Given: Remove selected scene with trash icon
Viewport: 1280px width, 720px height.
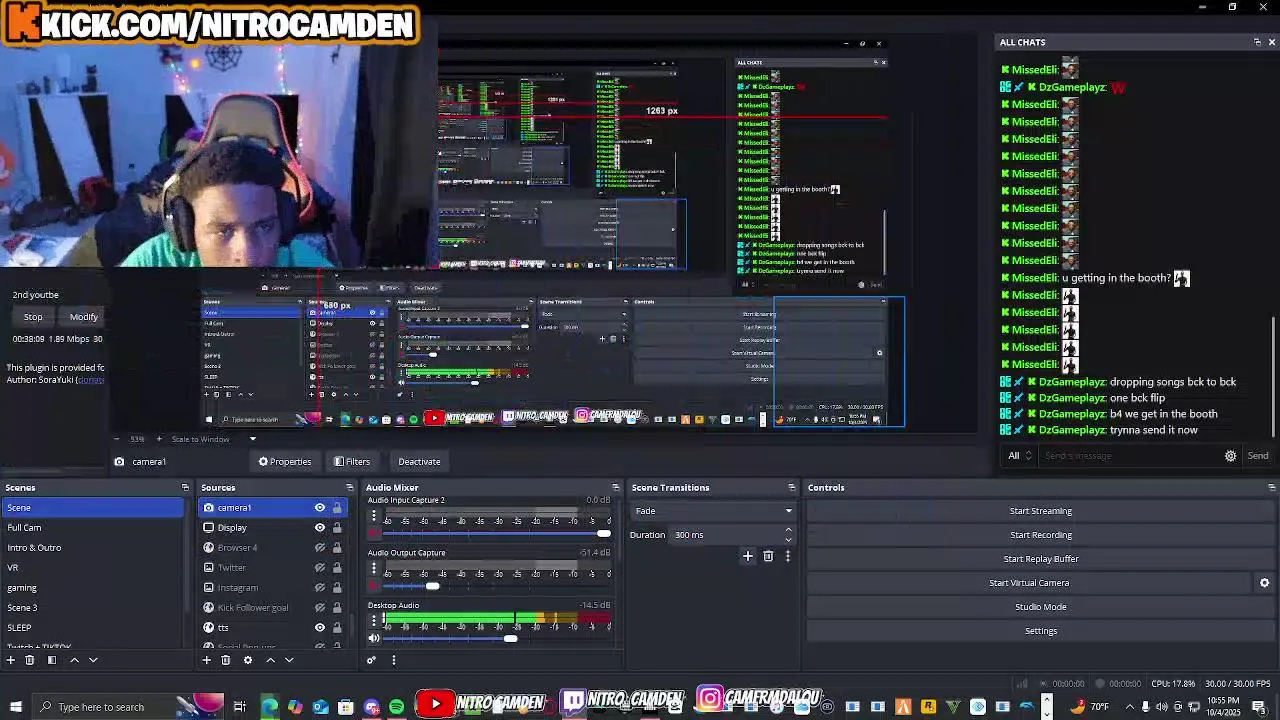Looking at the screenshot, I should pos(29,660).
